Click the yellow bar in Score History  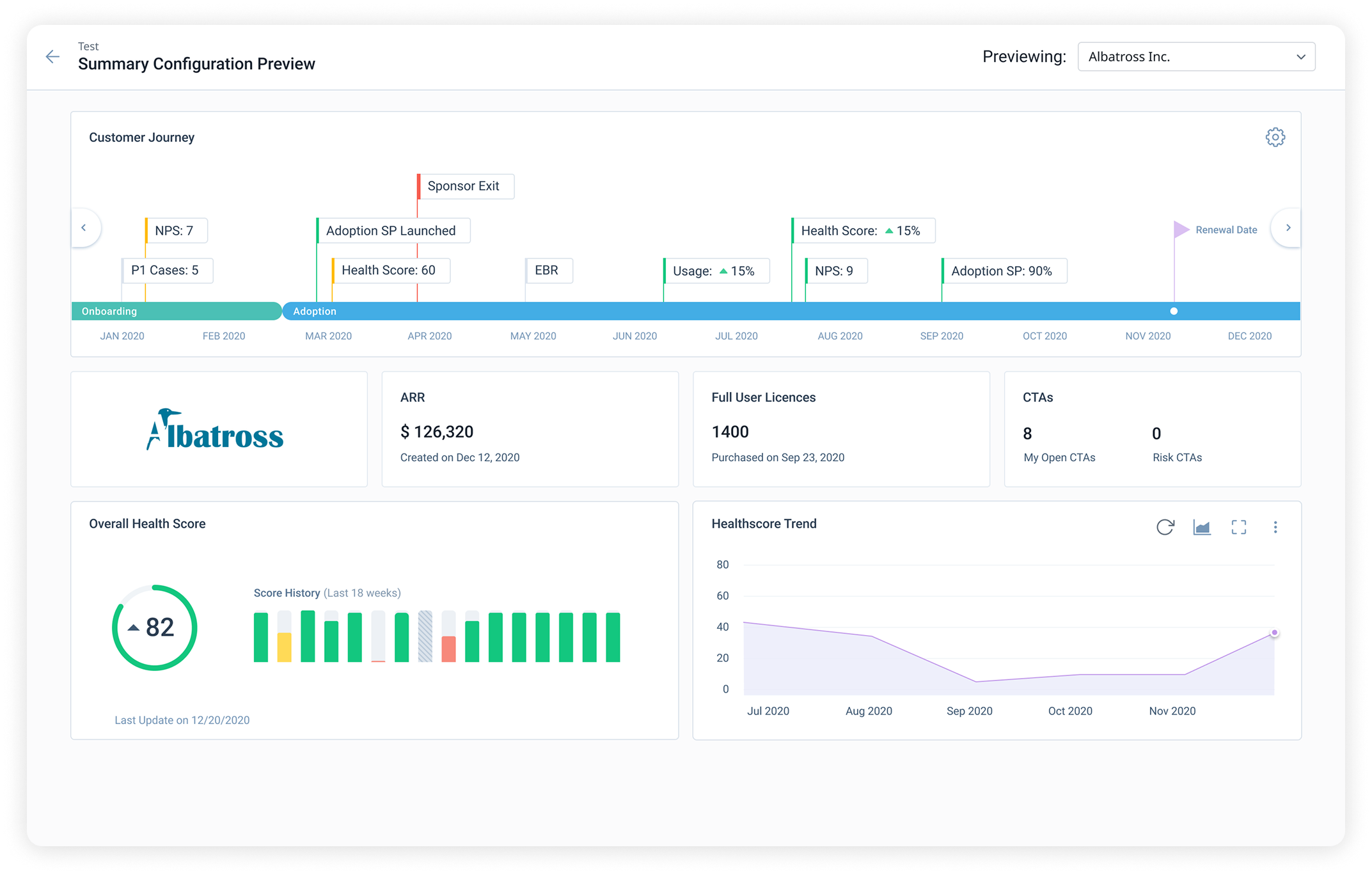284,647
